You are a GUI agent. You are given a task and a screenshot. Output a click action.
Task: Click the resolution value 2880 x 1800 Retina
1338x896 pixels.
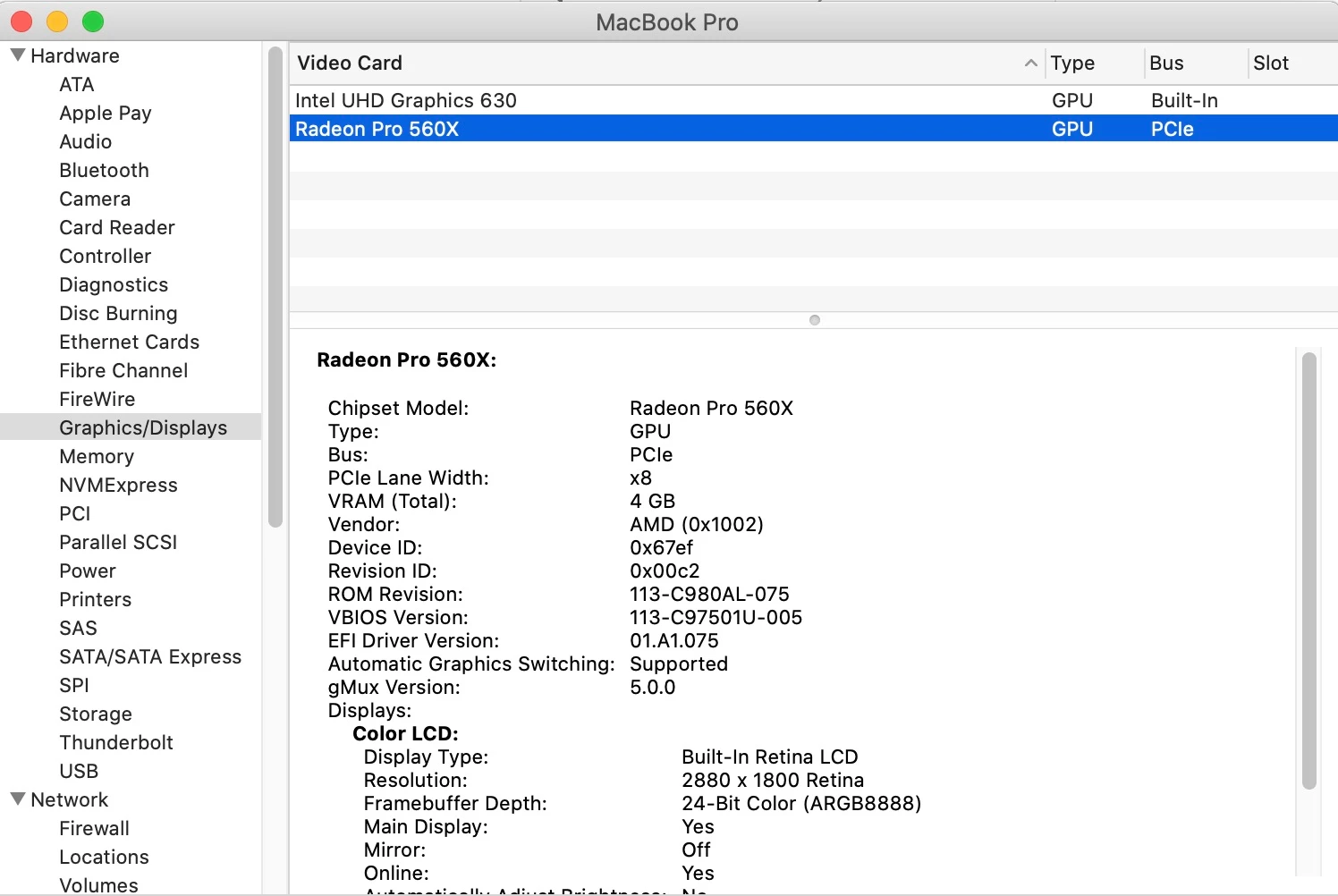tap(773, 780)
